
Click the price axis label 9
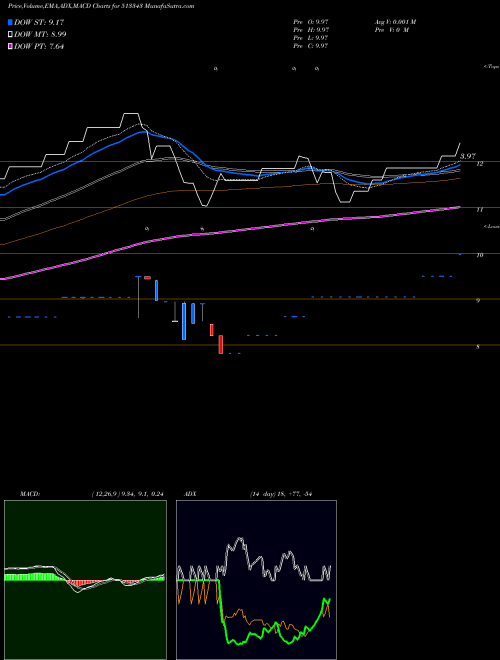click(479, 301)
